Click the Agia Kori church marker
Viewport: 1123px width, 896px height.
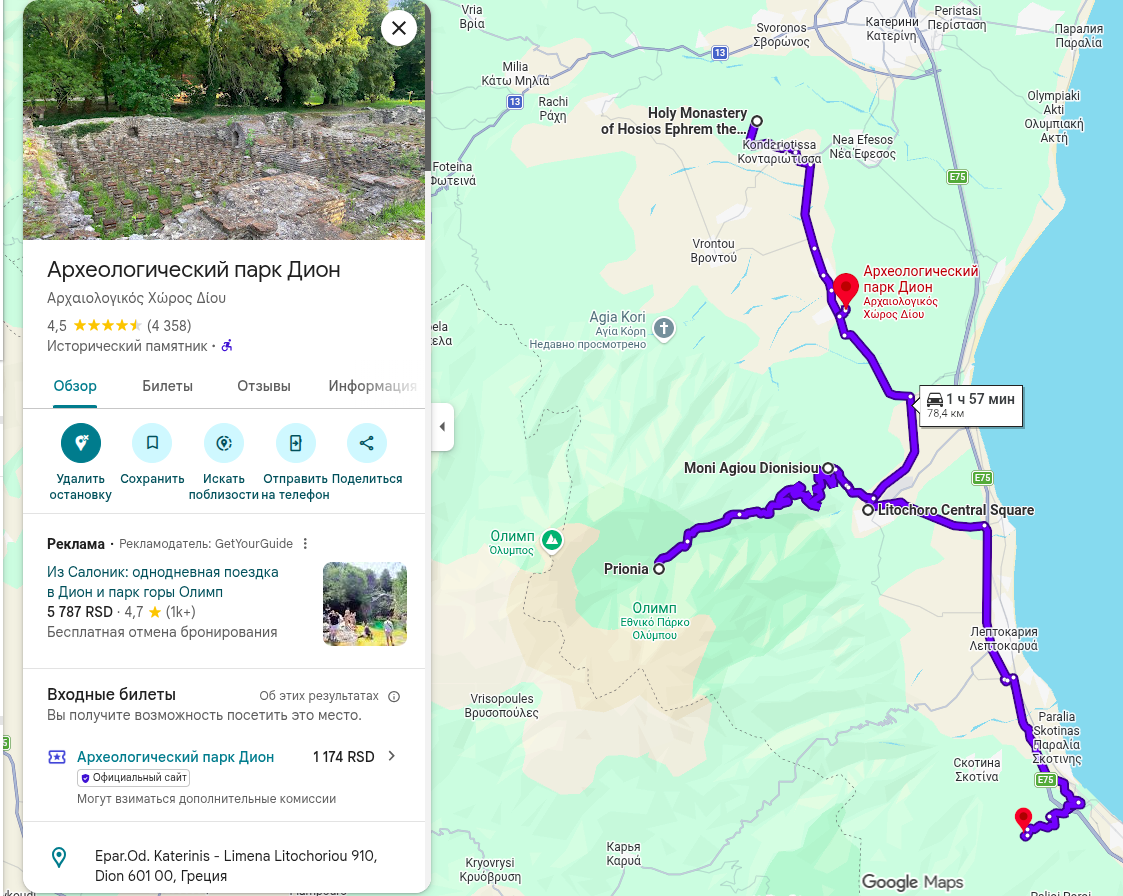coord(664,329)
